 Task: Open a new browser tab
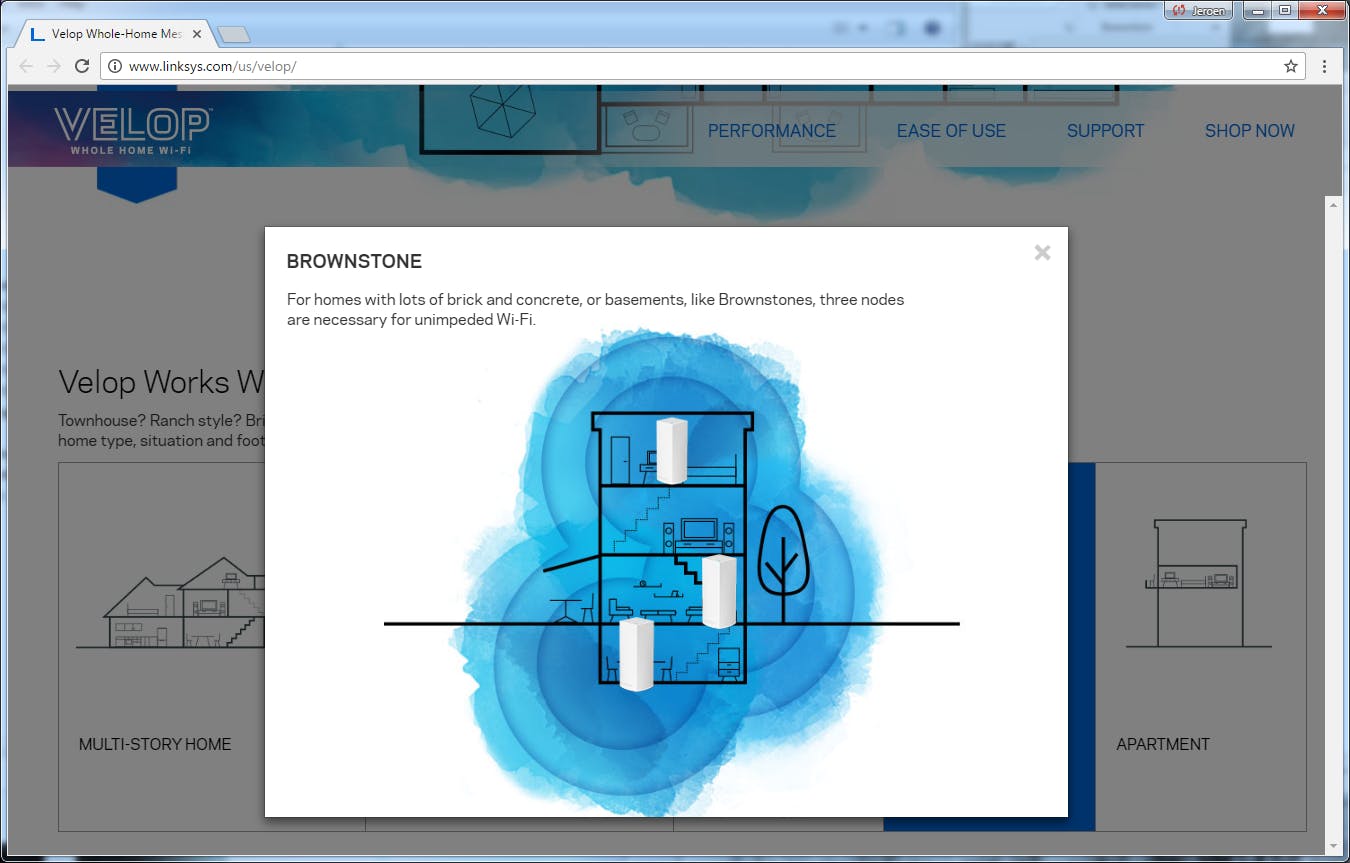[234, 35]
